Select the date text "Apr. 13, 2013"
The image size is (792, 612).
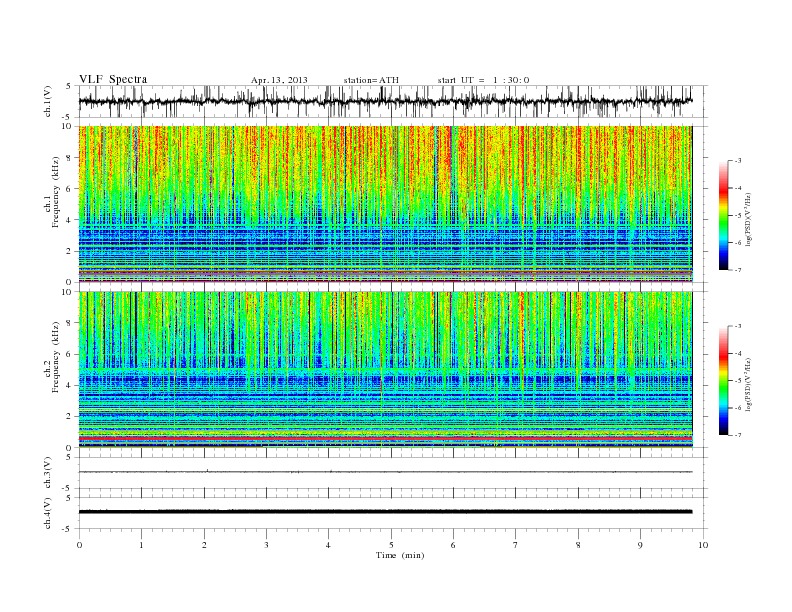point(279,80)
